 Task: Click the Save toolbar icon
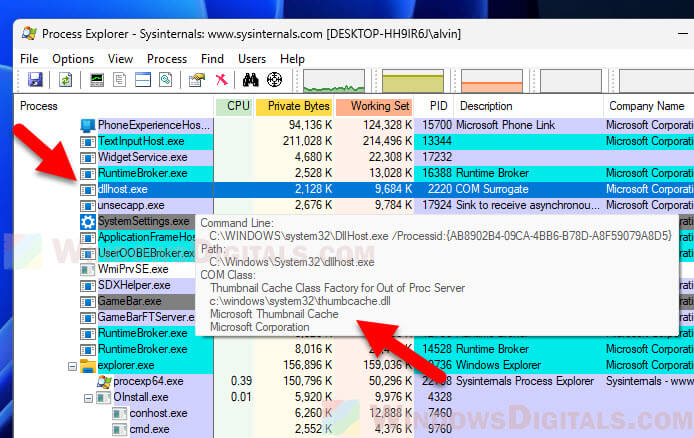point(35,80)
